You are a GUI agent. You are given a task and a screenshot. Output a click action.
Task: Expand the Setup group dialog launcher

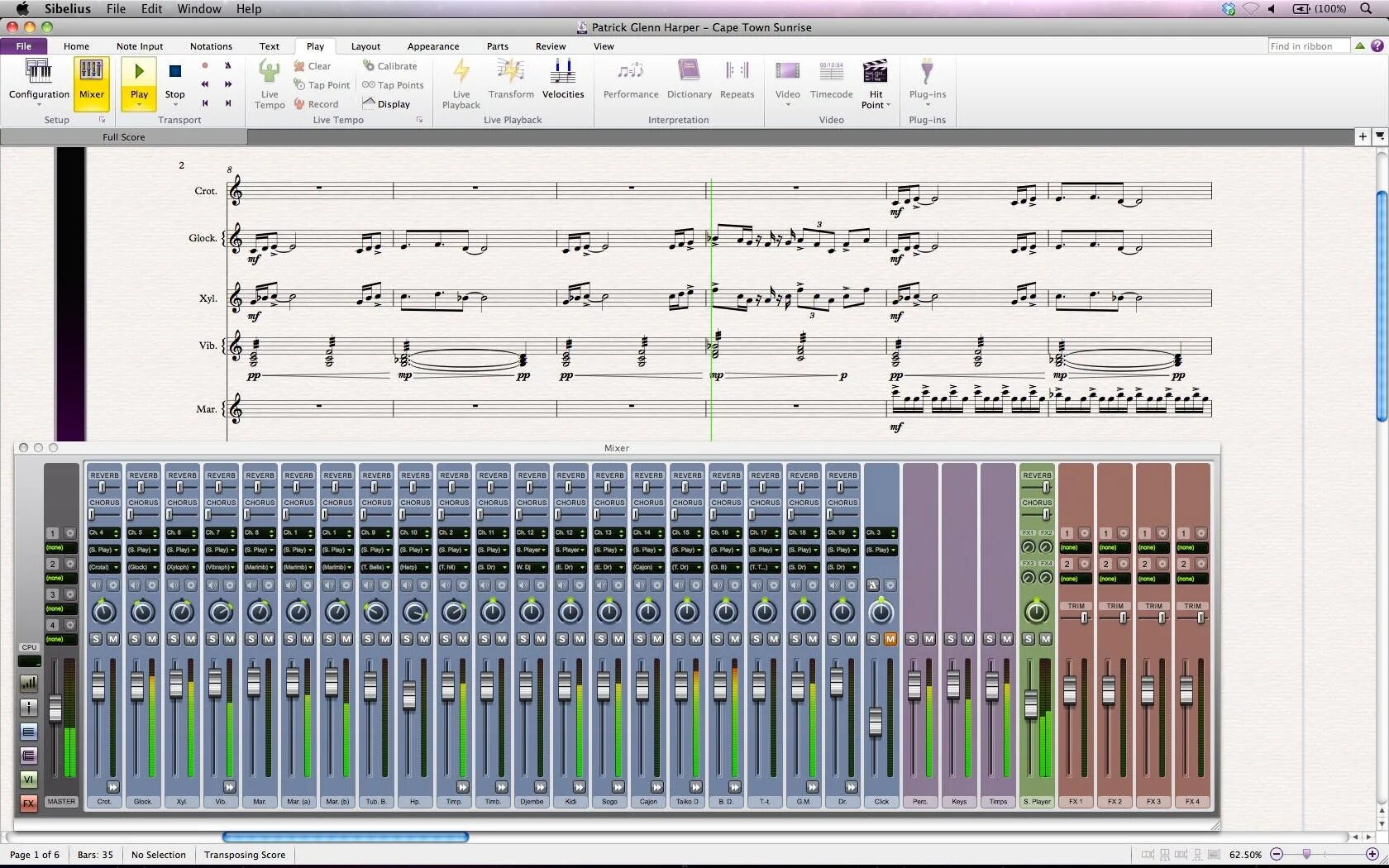click(103, 120)
